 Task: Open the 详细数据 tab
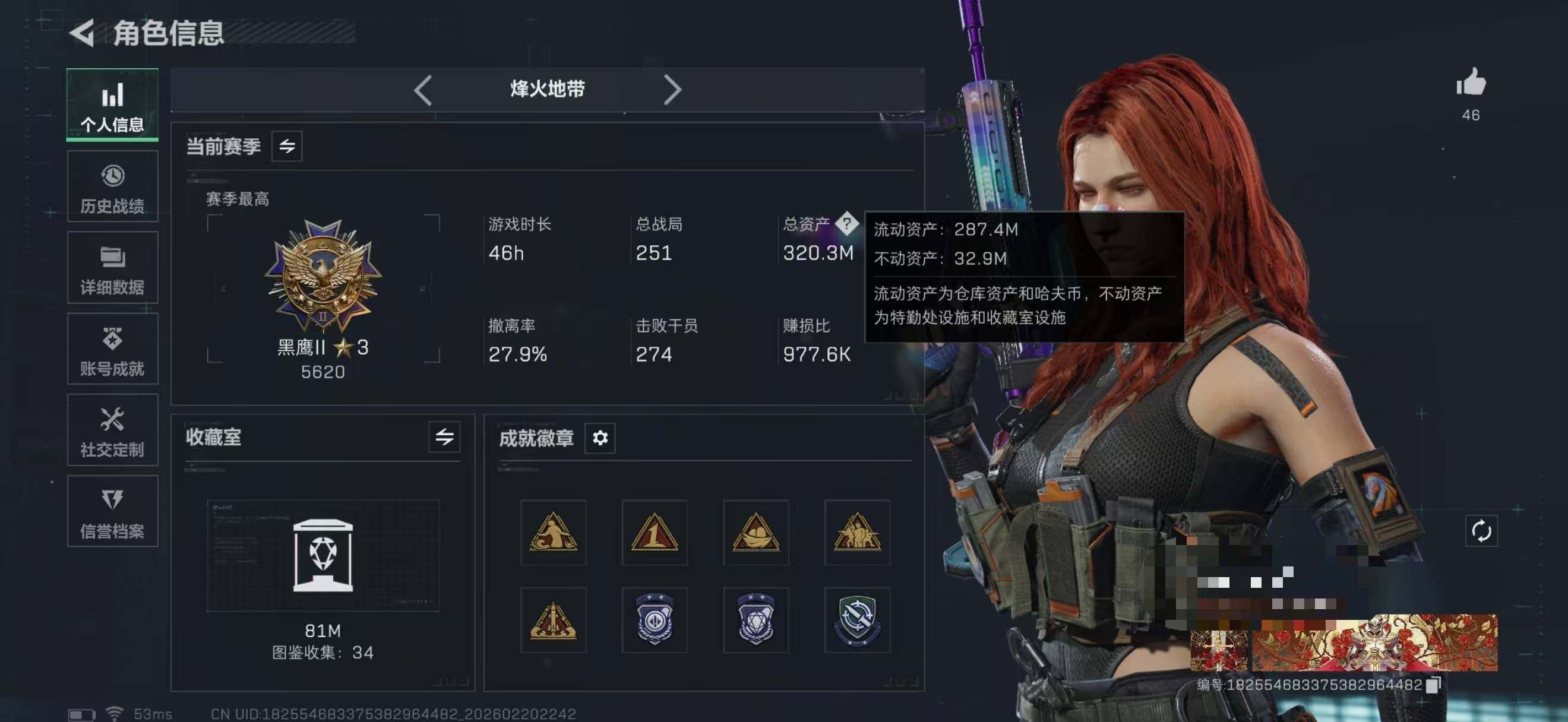(x=113, y=268)
